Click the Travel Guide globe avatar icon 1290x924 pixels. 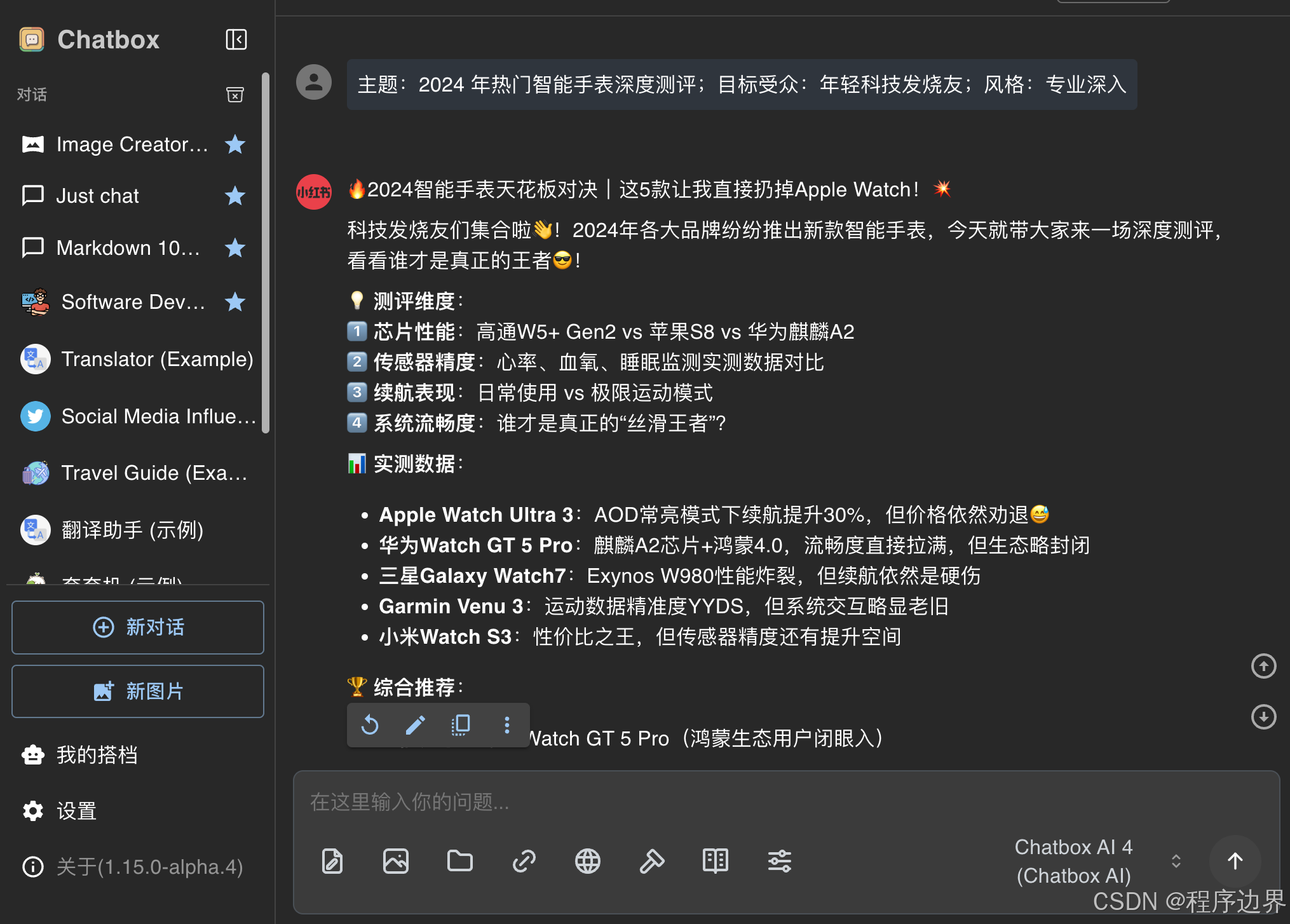coord(36,473)
